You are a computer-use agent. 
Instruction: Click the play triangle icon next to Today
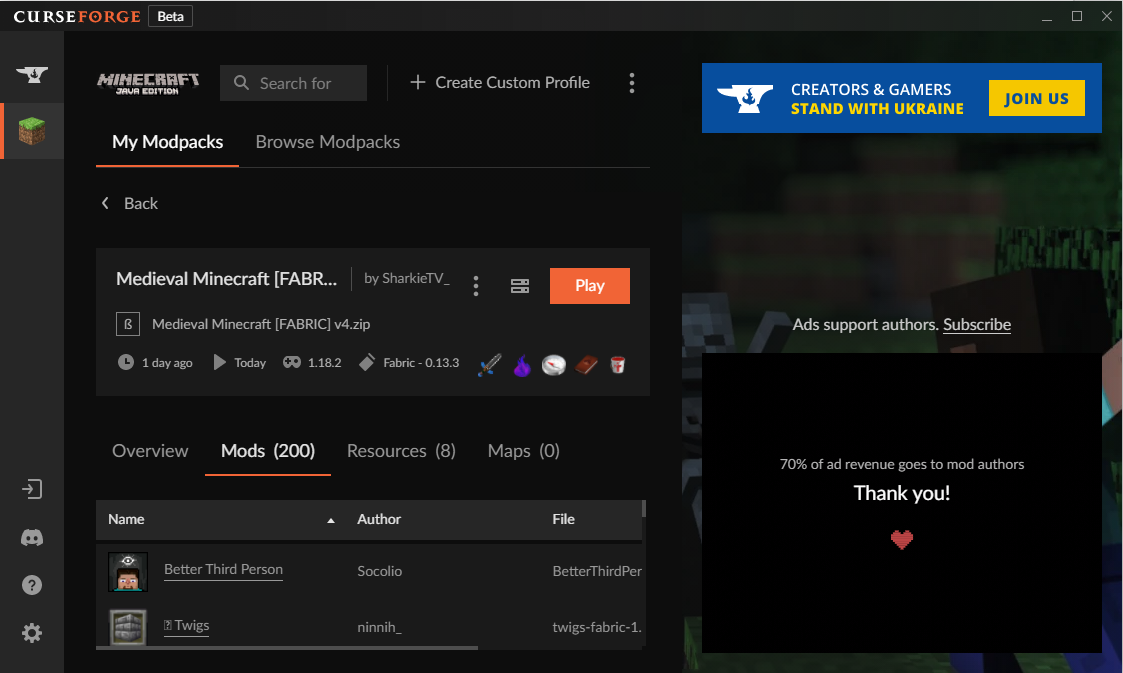coord(220,362)
